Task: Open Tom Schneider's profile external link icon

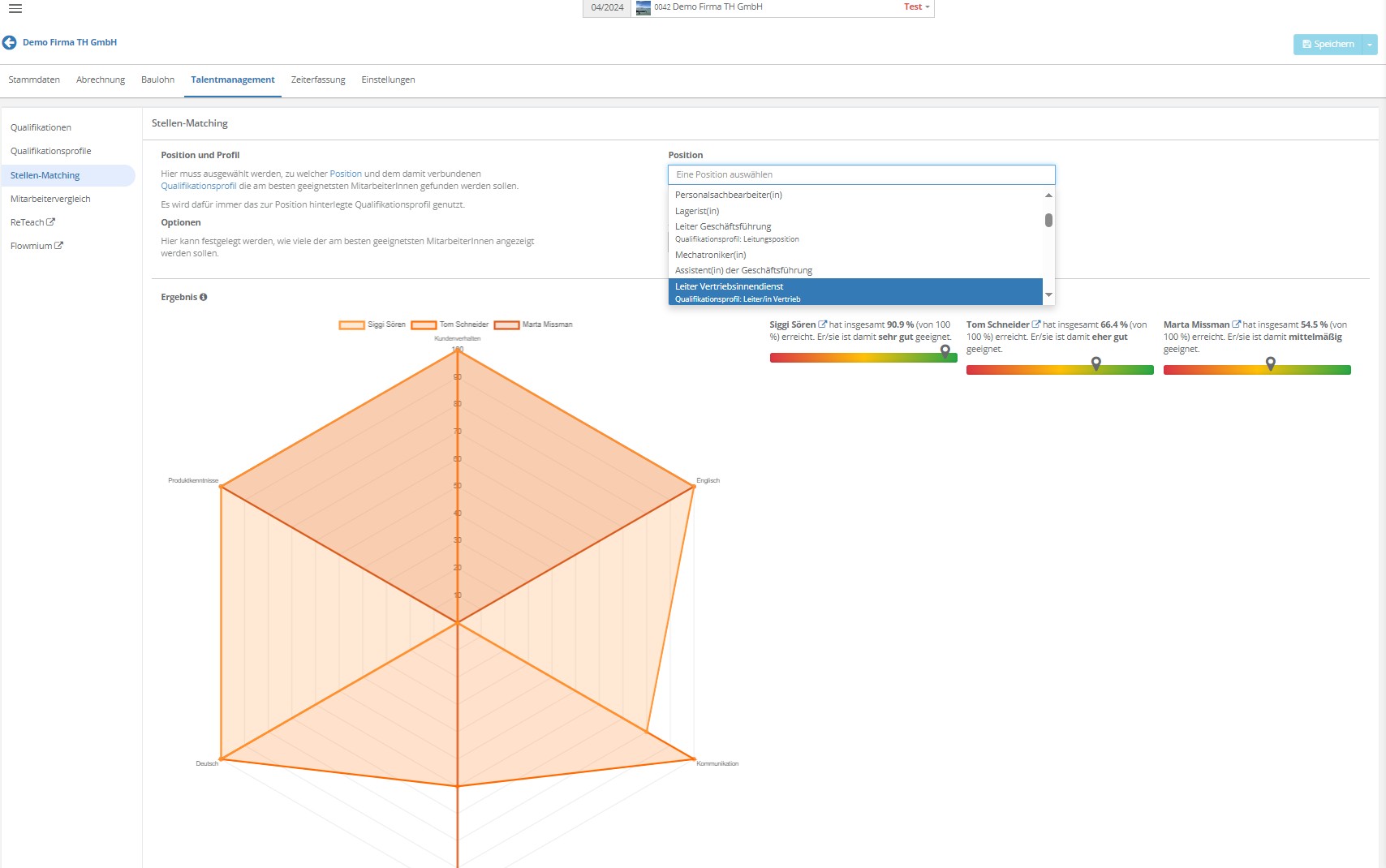Action: (1036, 324)
